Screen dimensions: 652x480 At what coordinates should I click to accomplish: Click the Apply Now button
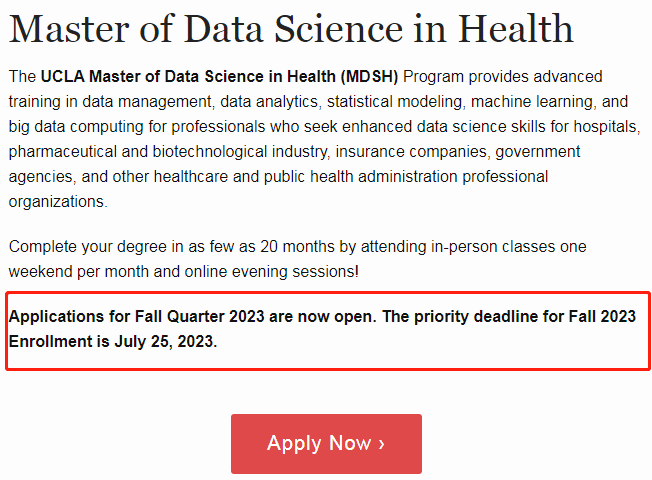pyautogui.click(x=326, y=444)
